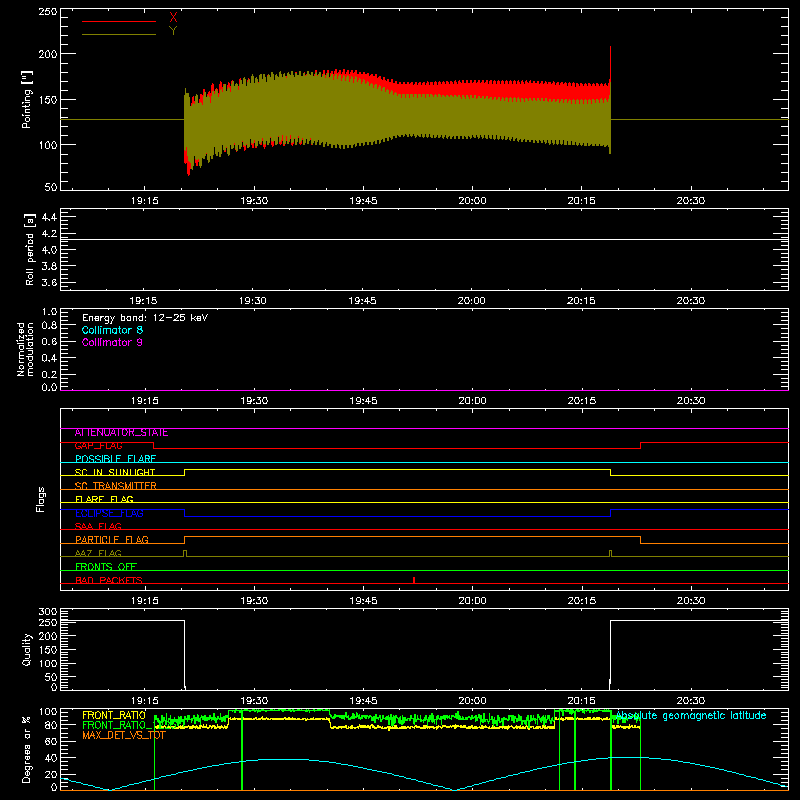
Task: Click the orange MAX_DET_VS_TOT legend label
Action: pos(124,735)
